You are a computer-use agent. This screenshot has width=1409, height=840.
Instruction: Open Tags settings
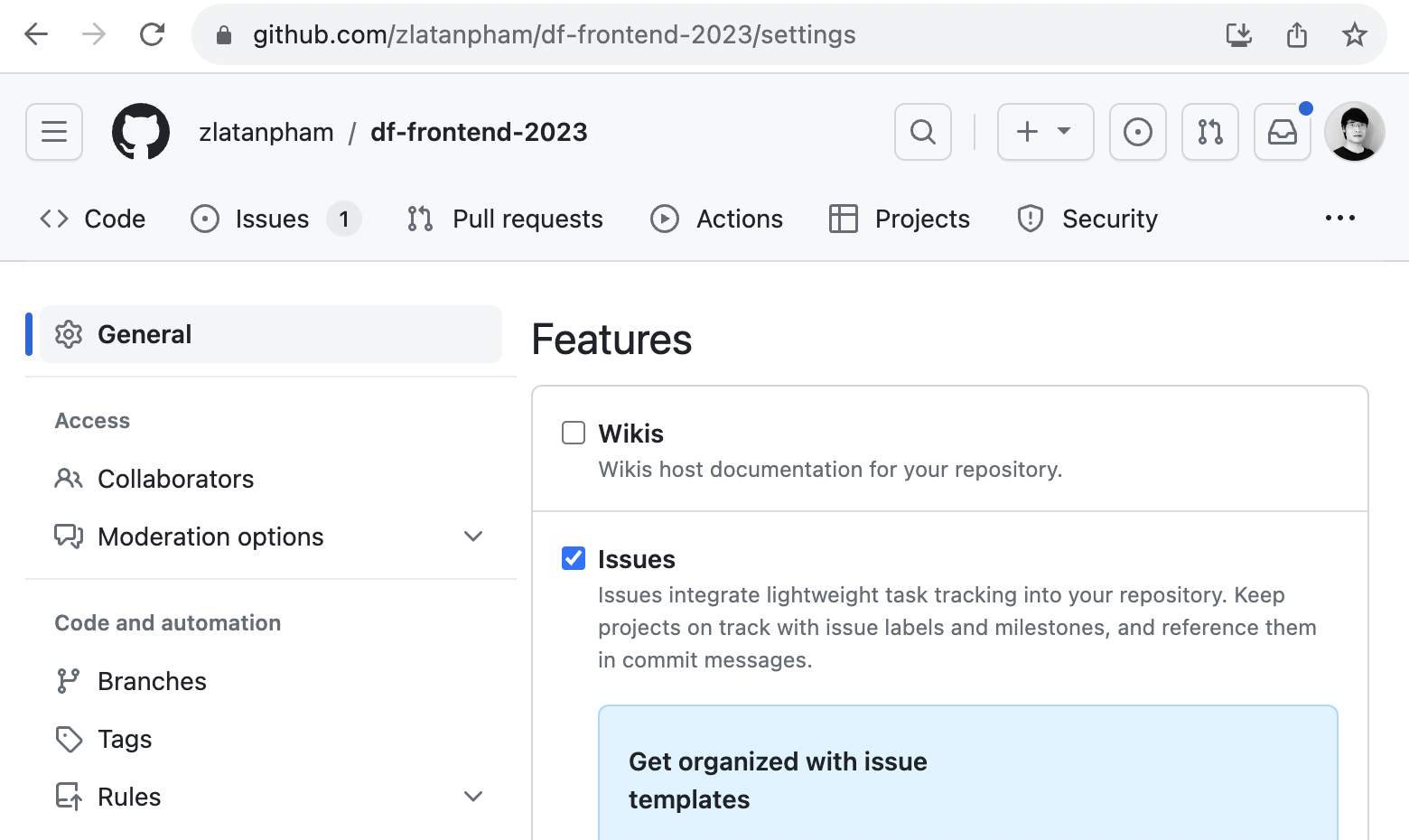pos(271,739)
